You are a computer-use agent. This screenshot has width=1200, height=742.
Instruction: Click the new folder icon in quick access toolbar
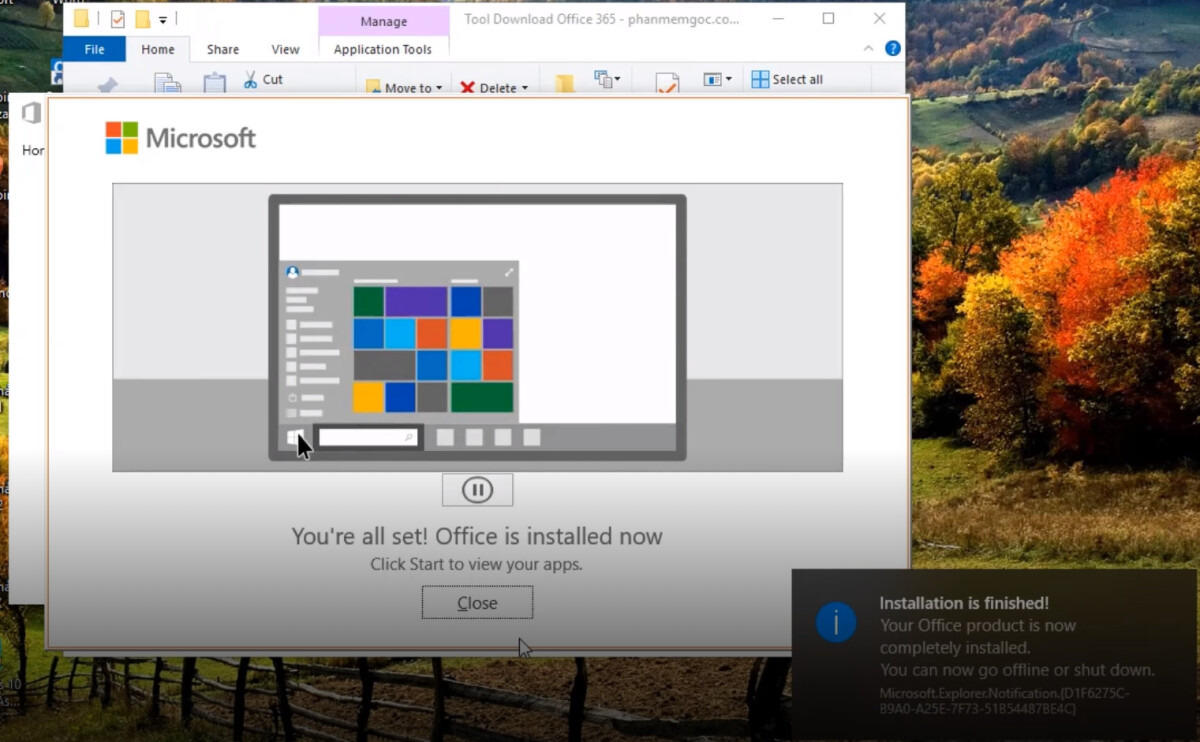[143, 19]
